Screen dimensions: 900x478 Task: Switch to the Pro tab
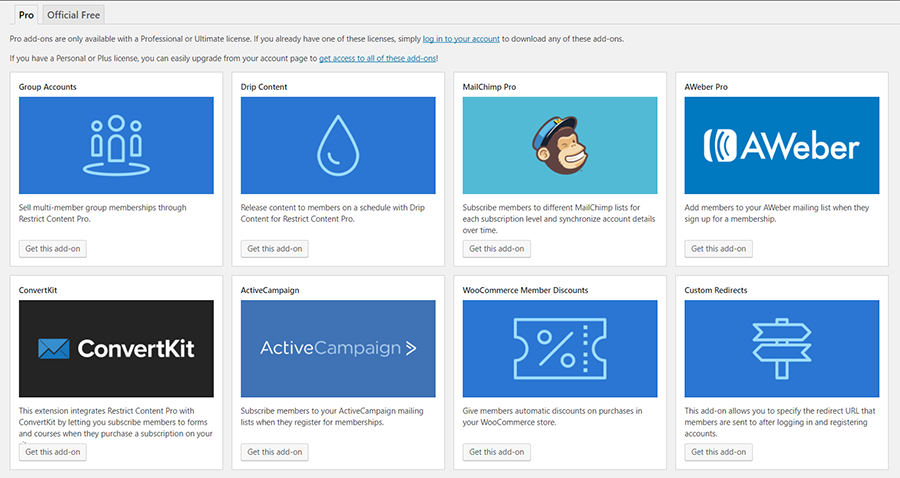click(26, 15)
